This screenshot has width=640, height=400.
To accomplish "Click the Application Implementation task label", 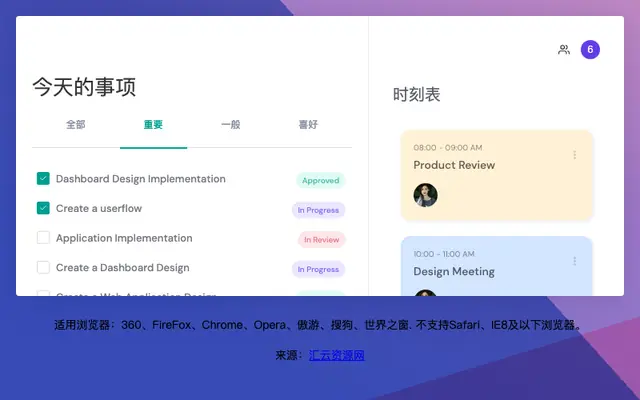I will point(124,238).
